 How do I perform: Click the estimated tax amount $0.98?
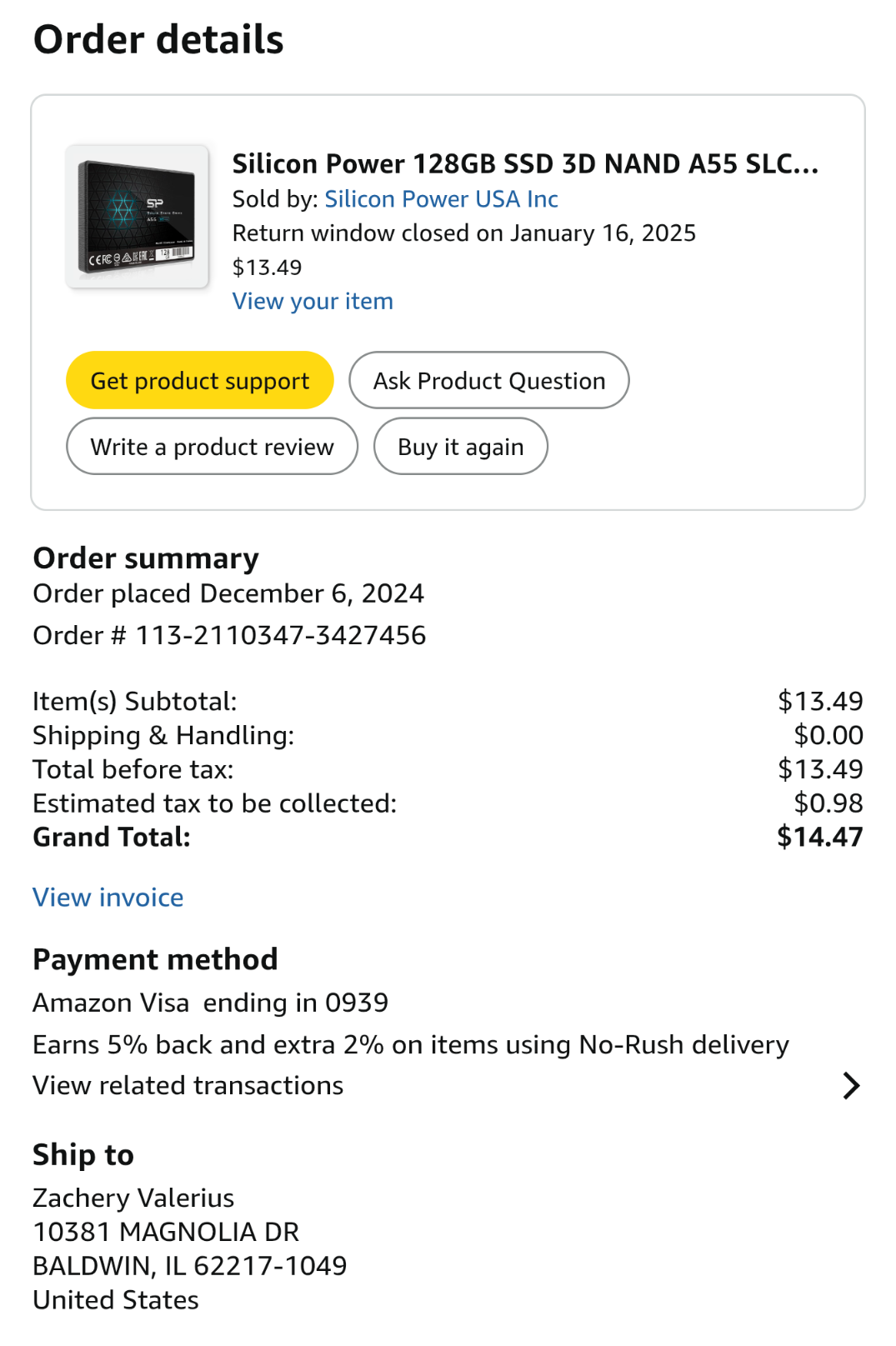(x=828, y=803)
